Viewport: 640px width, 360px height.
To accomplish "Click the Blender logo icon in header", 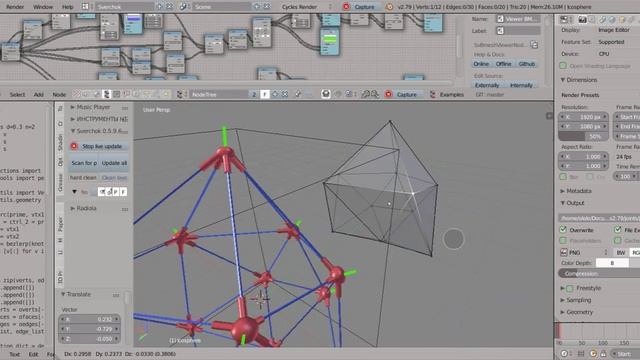I will pos(389,7).
